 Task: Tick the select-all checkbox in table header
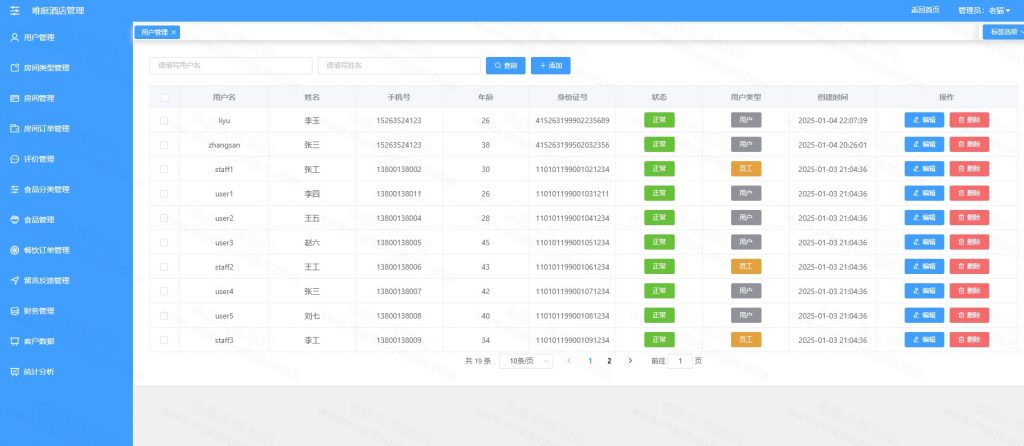click(x=165, y=97)
